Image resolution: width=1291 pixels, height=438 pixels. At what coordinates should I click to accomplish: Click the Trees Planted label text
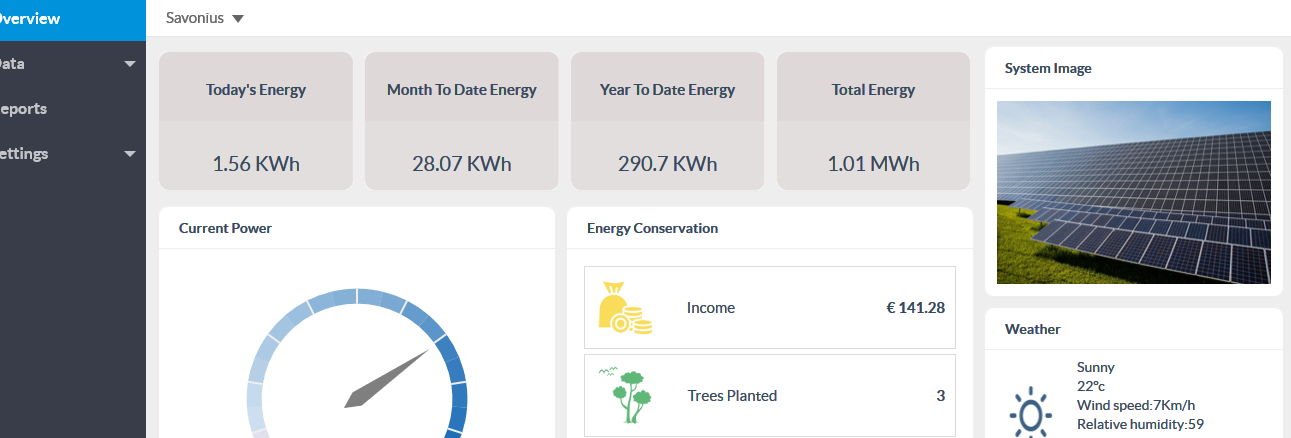coord(732,396)
